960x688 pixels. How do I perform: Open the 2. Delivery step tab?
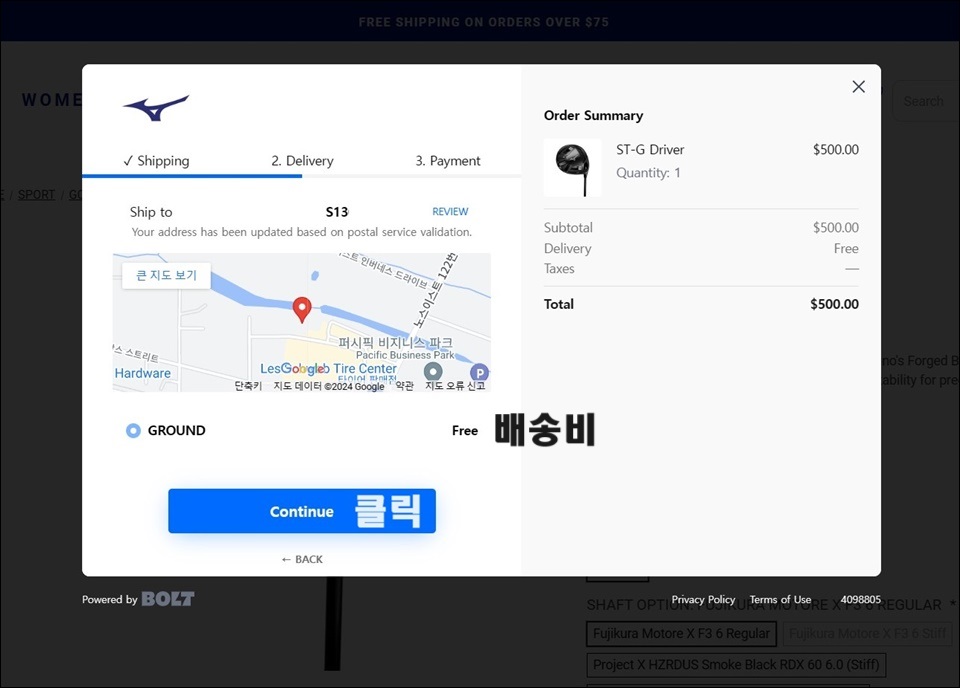pyautogui.click(x=302, y=161)
